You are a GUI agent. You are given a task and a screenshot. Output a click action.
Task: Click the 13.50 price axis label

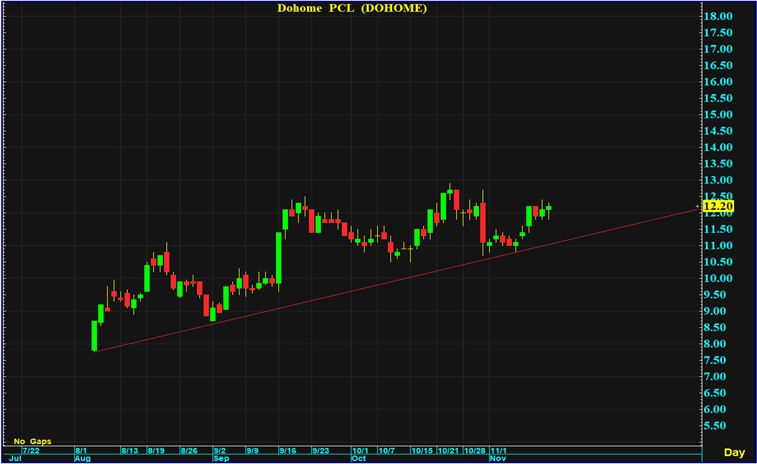click(x=718, y=164)
